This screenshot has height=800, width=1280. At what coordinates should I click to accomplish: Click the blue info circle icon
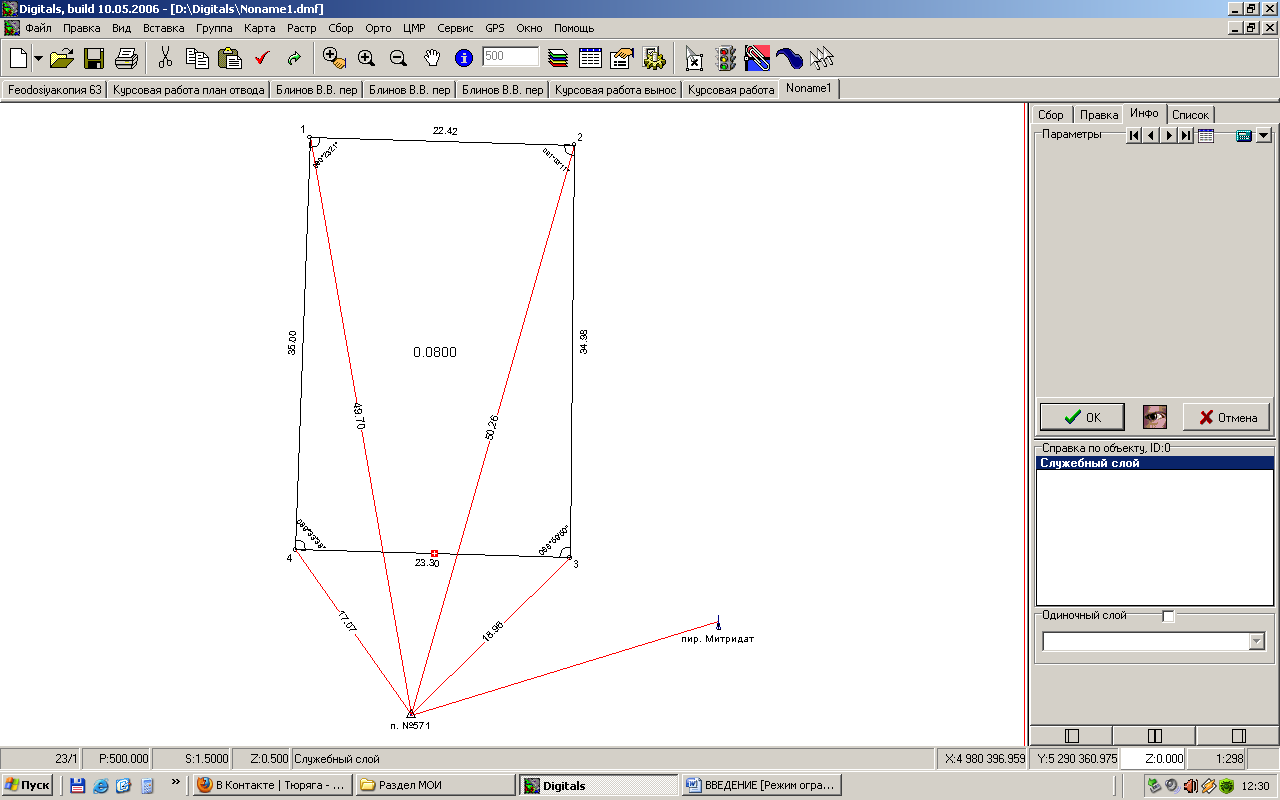(x=463, y=58)
